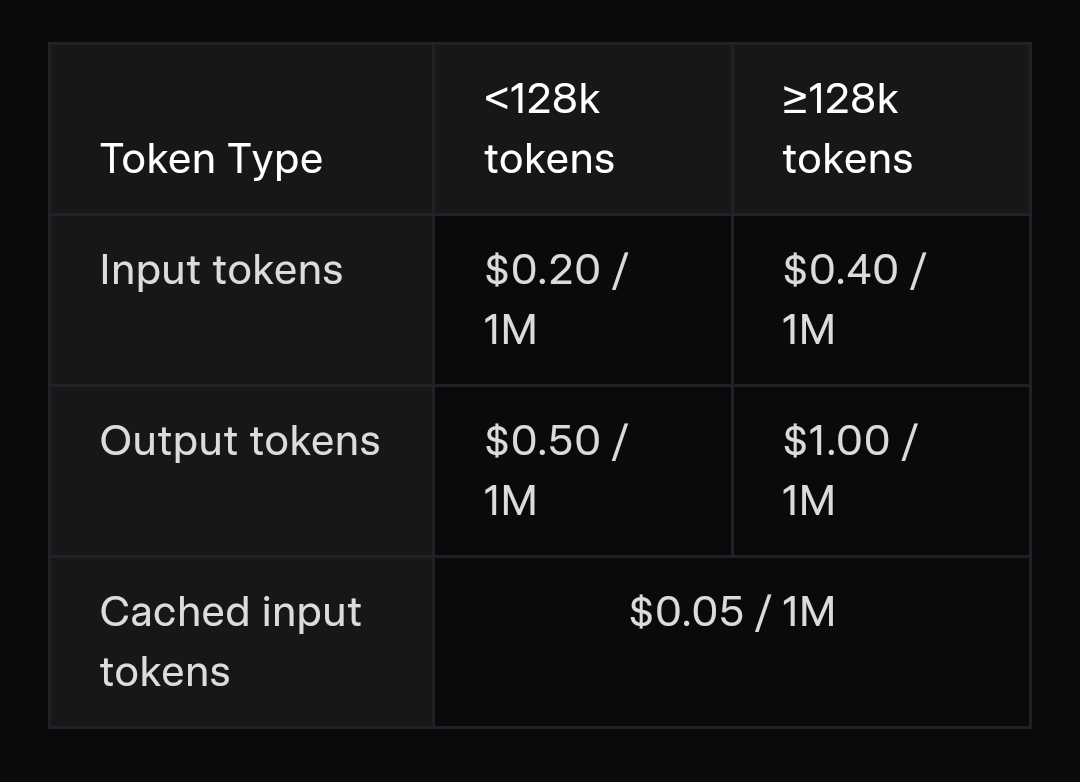Select the <128k tokens column header

pyautogui.click(x=549, y=129)
